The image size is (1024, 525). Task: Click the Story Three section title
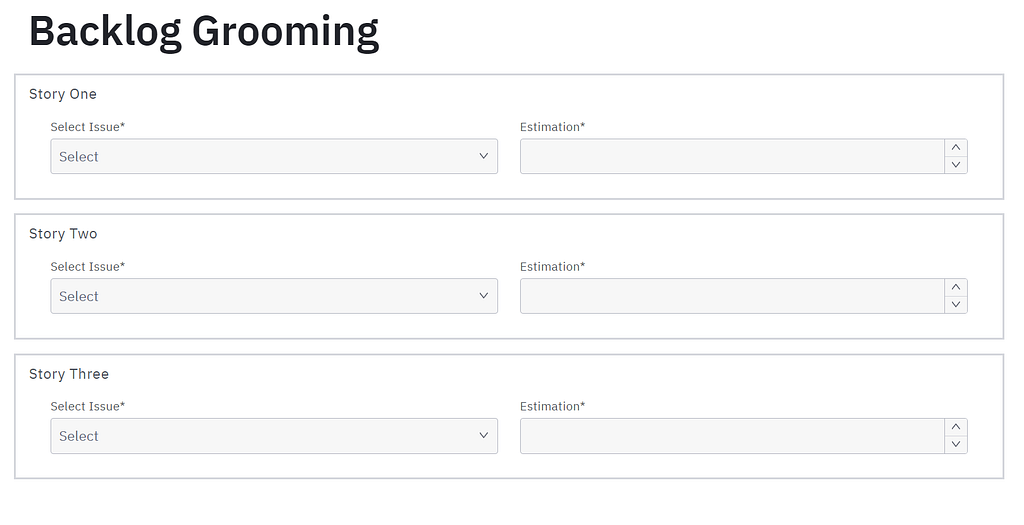coord(69,374)
